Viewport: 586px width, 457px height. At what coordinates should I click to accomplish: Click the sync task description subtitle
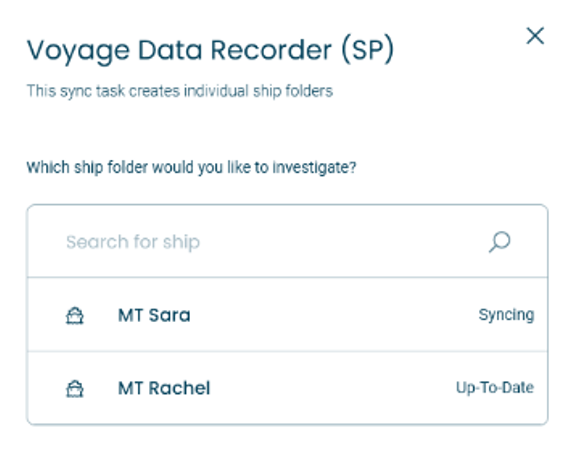tap(180, 91)
